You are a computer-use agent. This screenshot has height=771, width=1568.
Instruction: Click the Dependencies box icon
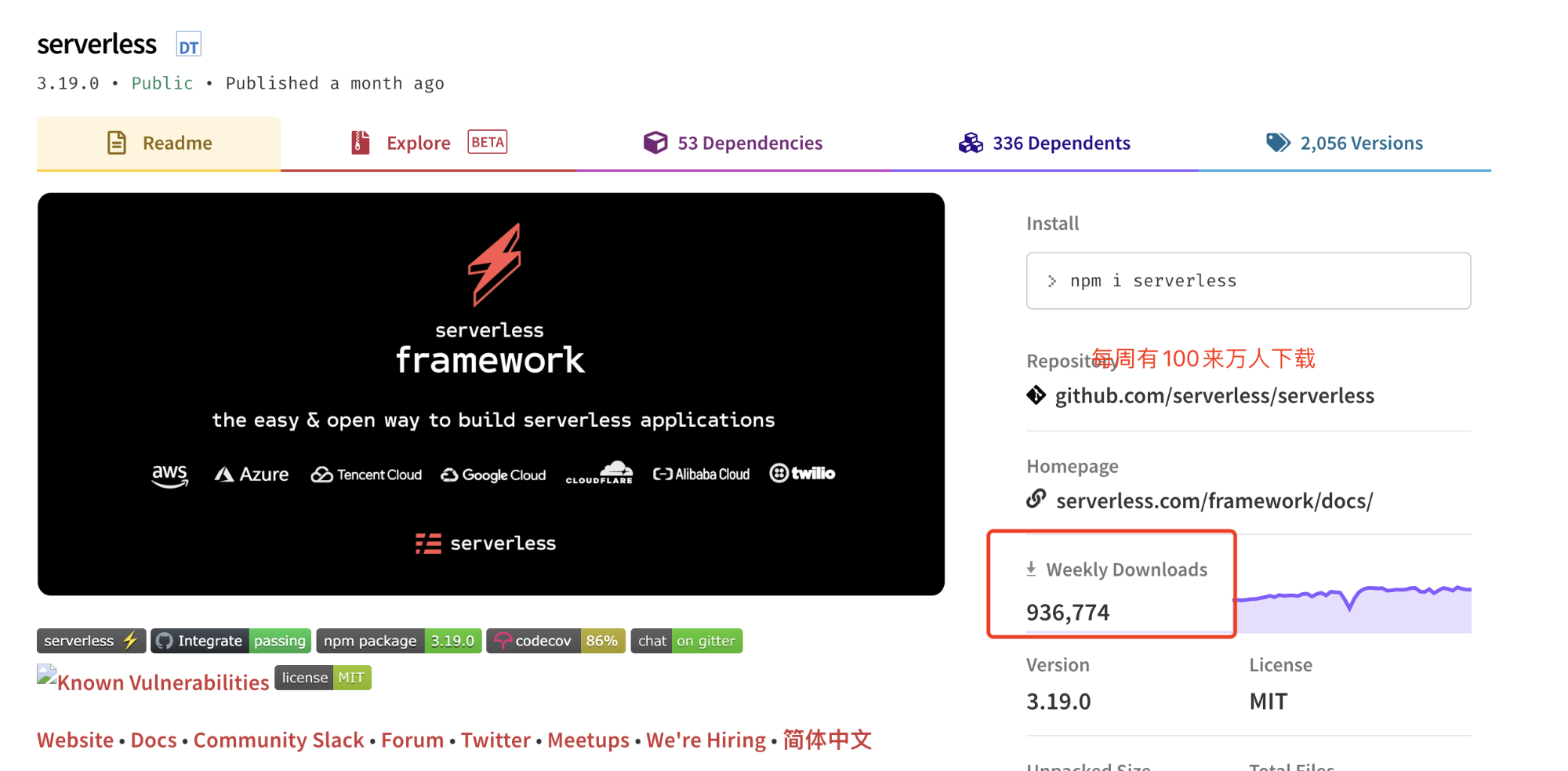tap(655, 143)
